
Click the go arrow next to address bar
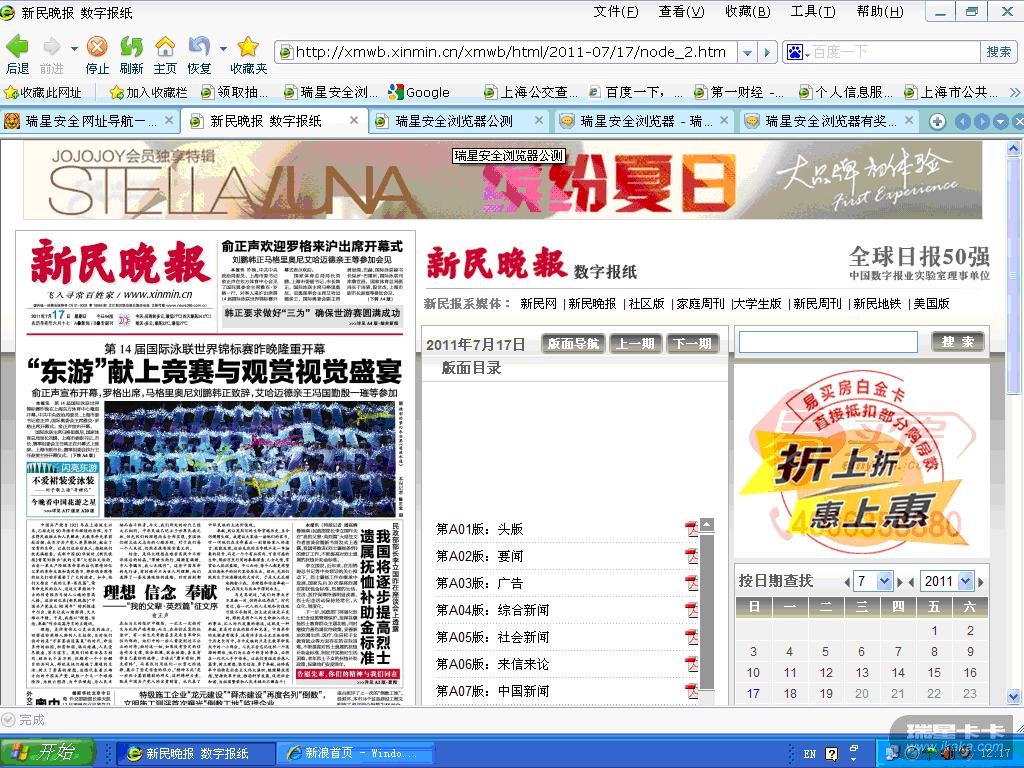pos(767,52)
